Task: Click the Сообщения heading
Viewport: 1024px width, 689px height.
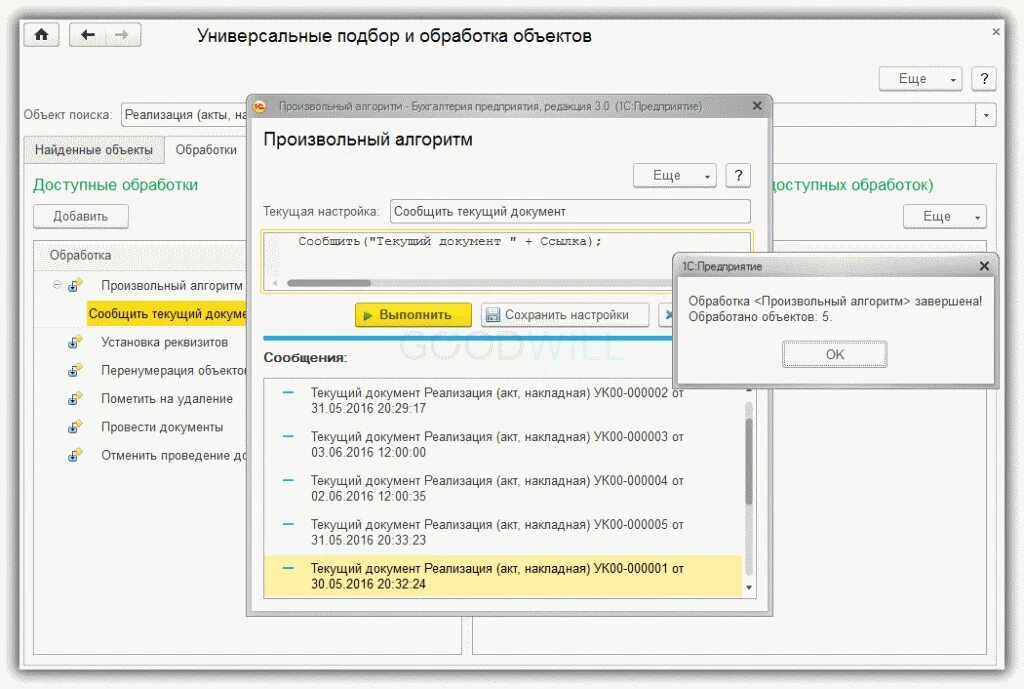Action: coord(305,358)
